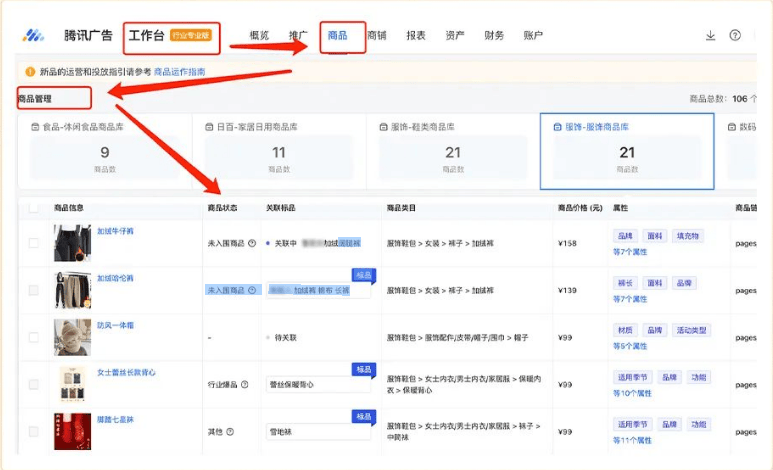773x470 pixels.
Task: Expand 等7个属性 in the ¥158 row
Action: click(630, 252)
